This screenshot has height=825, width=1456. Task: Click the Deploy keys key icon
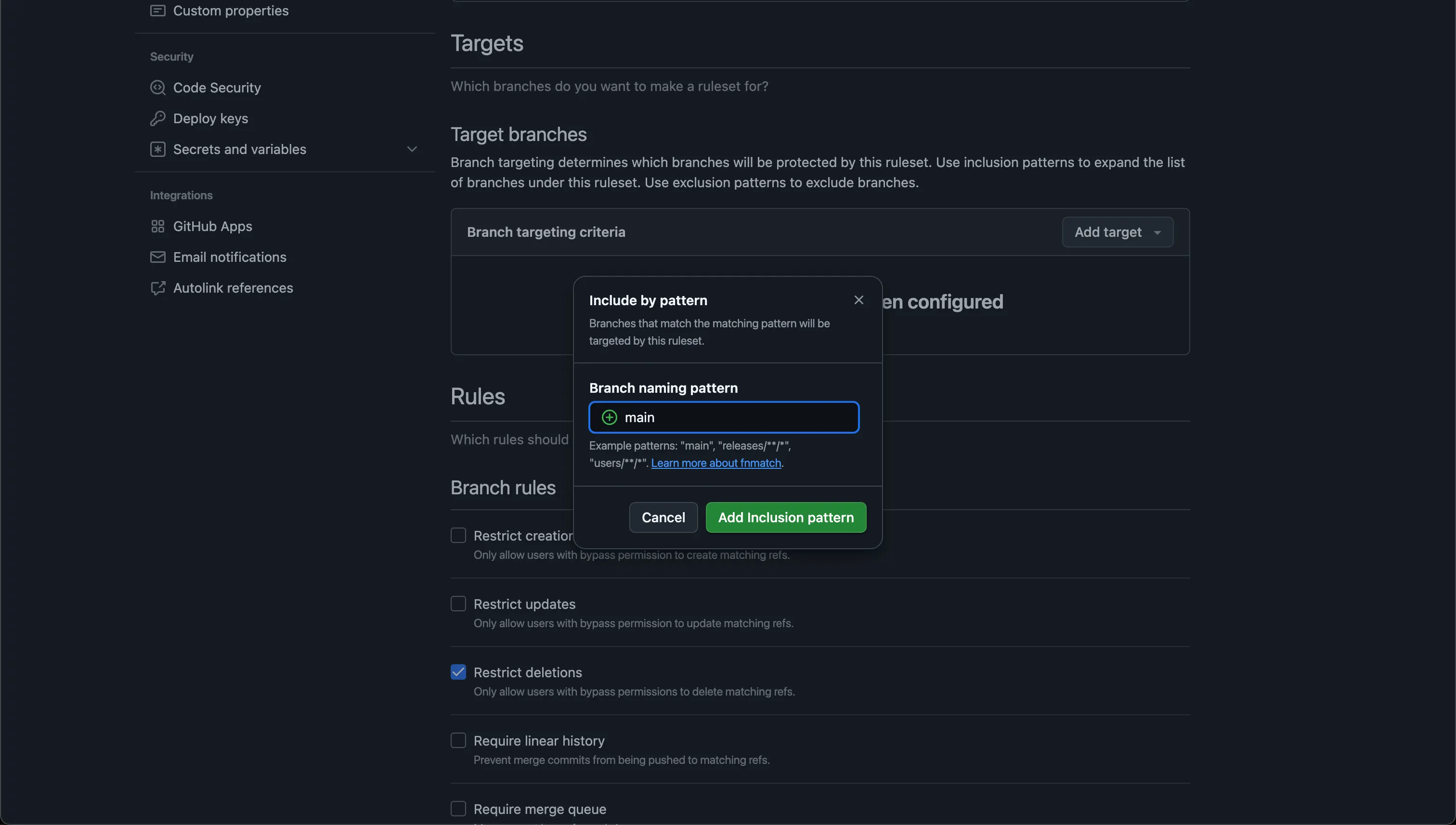[x=157, y=118]
